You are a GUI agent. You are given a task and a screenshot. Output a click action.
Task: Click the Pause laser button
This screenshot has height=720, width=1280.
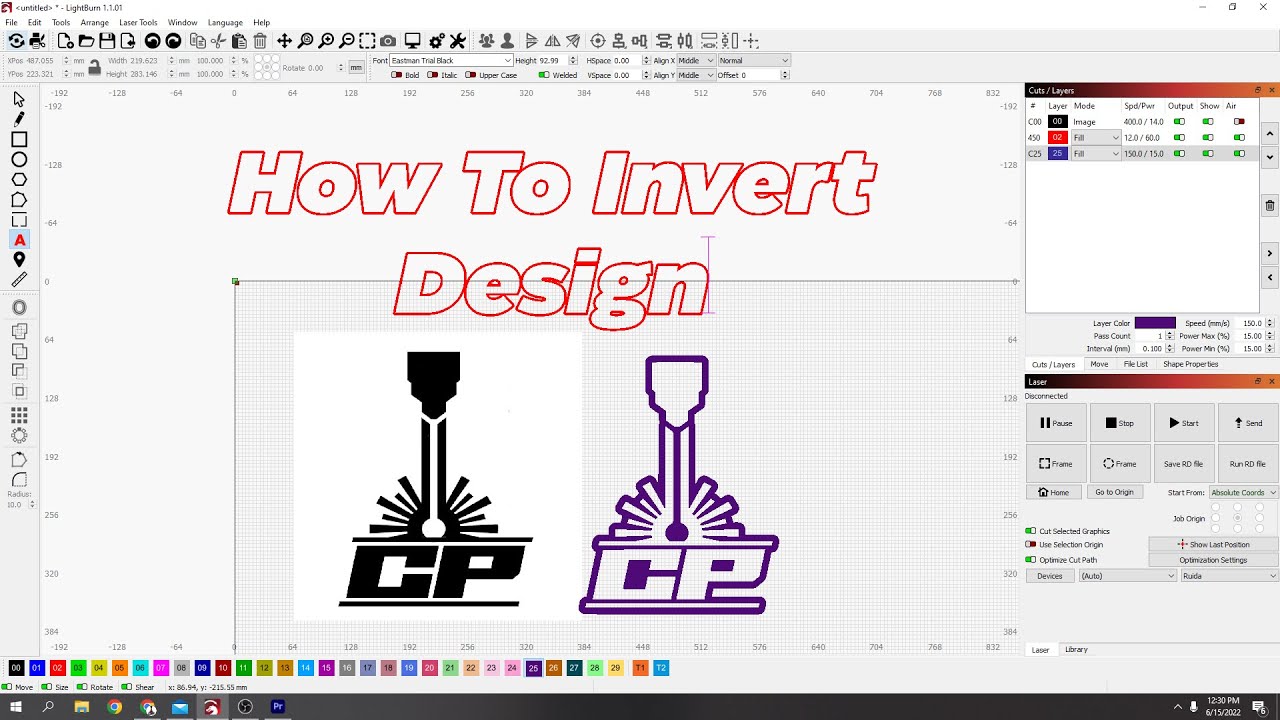point(1056,423)
